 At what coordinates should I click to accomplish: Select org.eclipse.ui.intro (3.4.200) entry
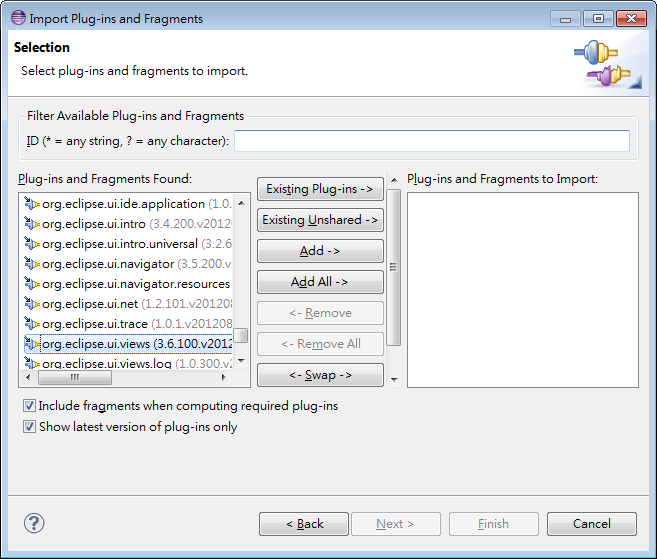point(128,224)
